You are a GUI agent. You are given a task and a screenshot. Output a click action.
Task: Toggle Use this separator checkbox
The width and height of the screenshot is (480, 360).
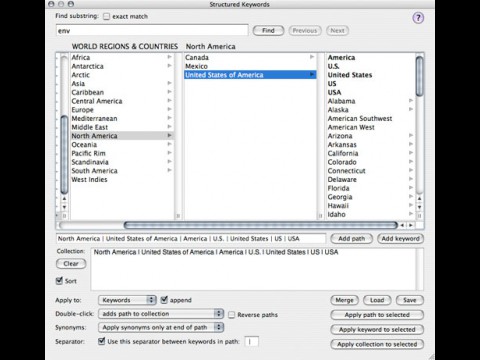102,341
